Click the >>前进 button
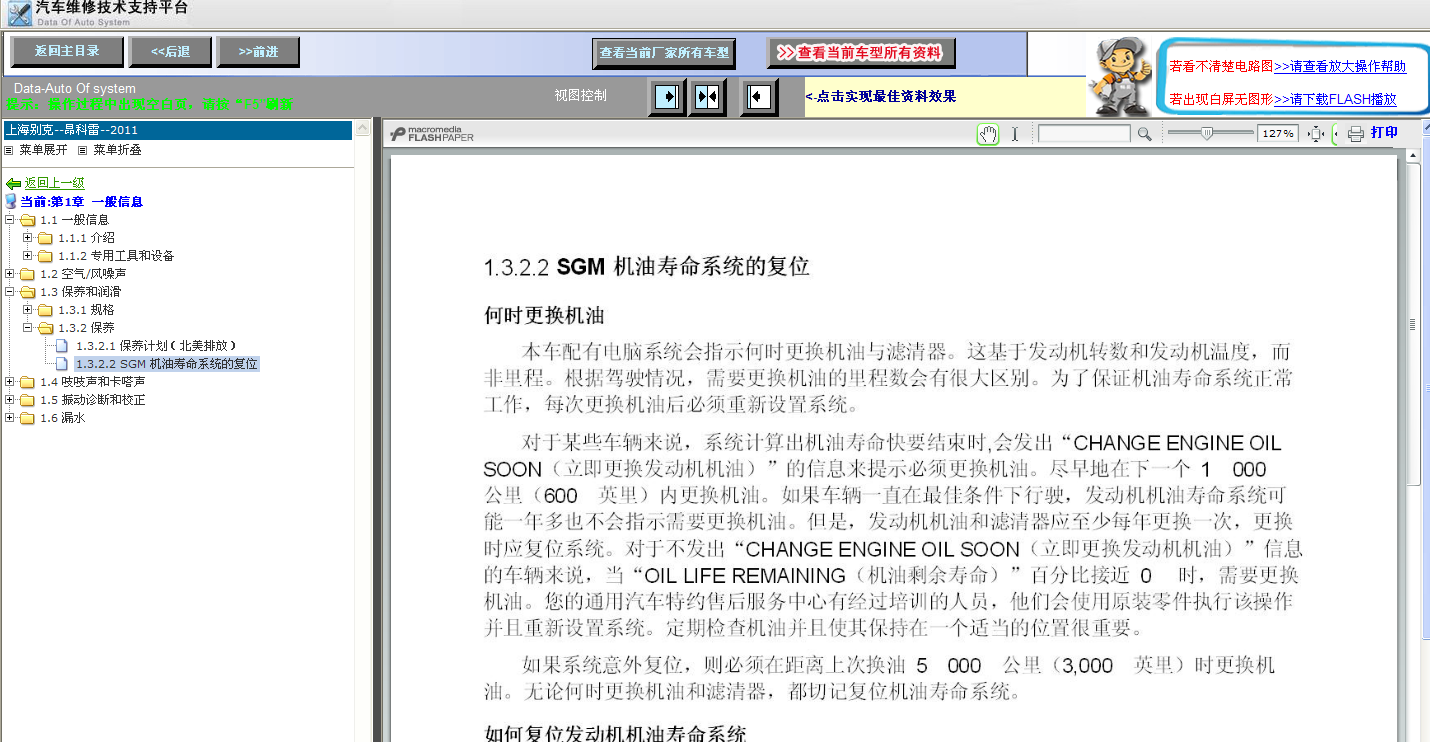Screen dimensions: 1430x742 [258, 51]
